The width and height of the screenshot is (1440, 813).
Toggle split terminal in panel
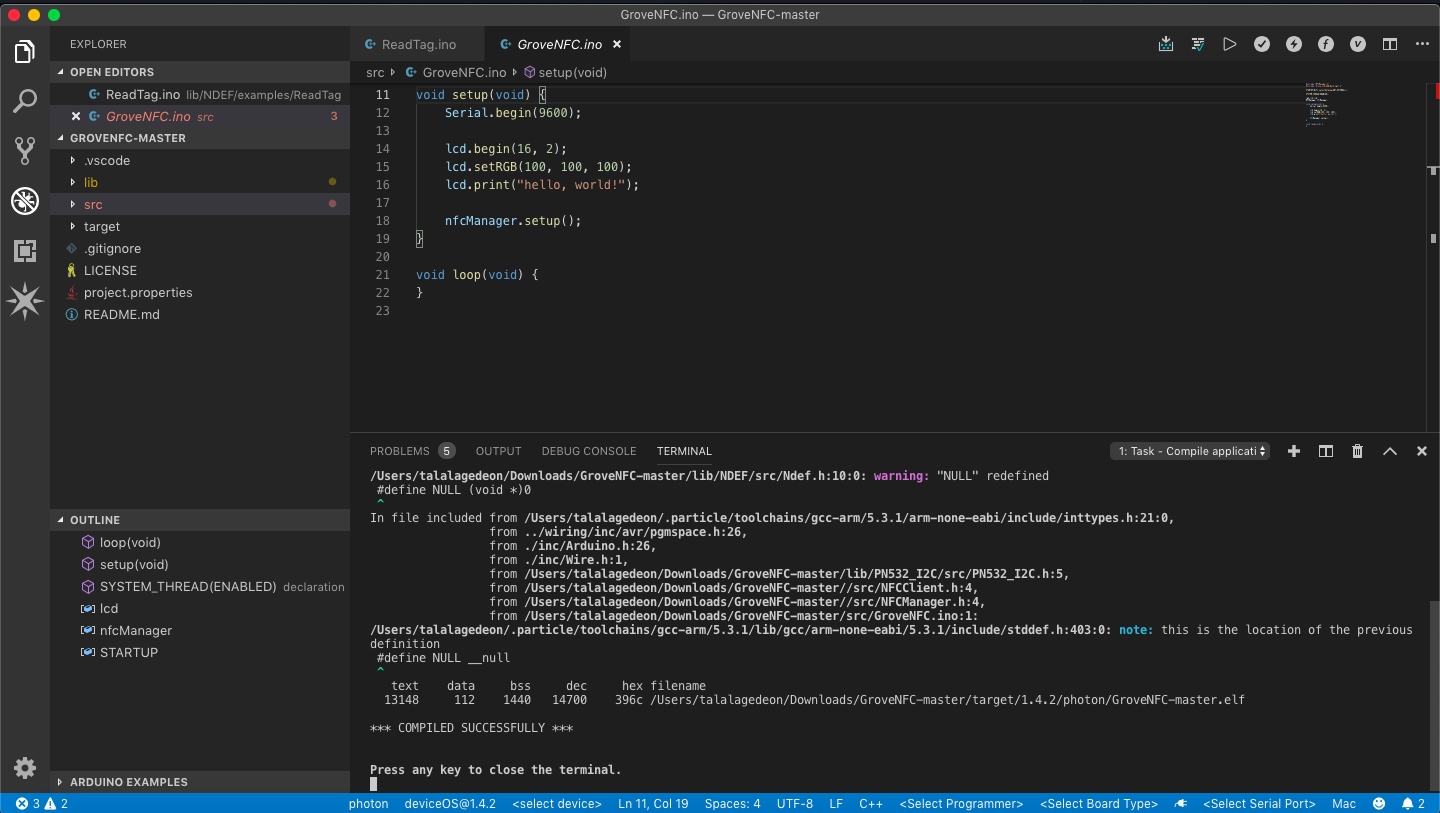point(1325,451)
